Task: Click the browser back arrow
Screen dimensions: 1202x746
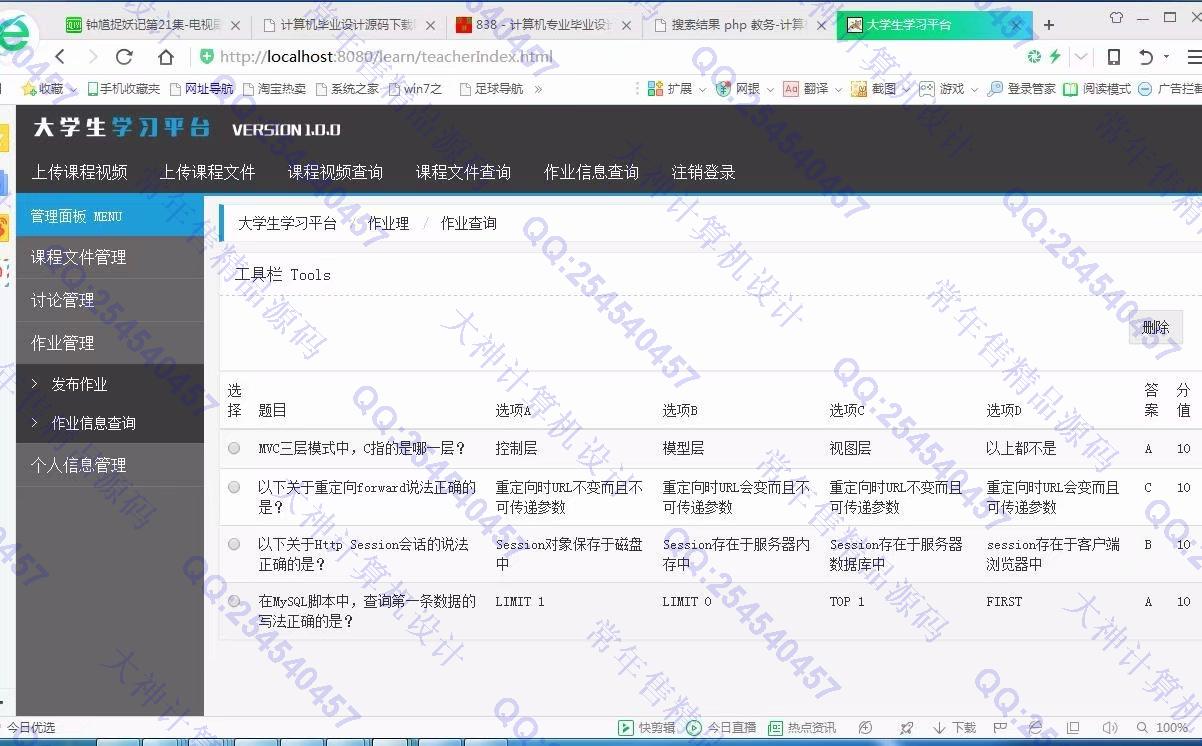Action: click(x=60, y=57)
